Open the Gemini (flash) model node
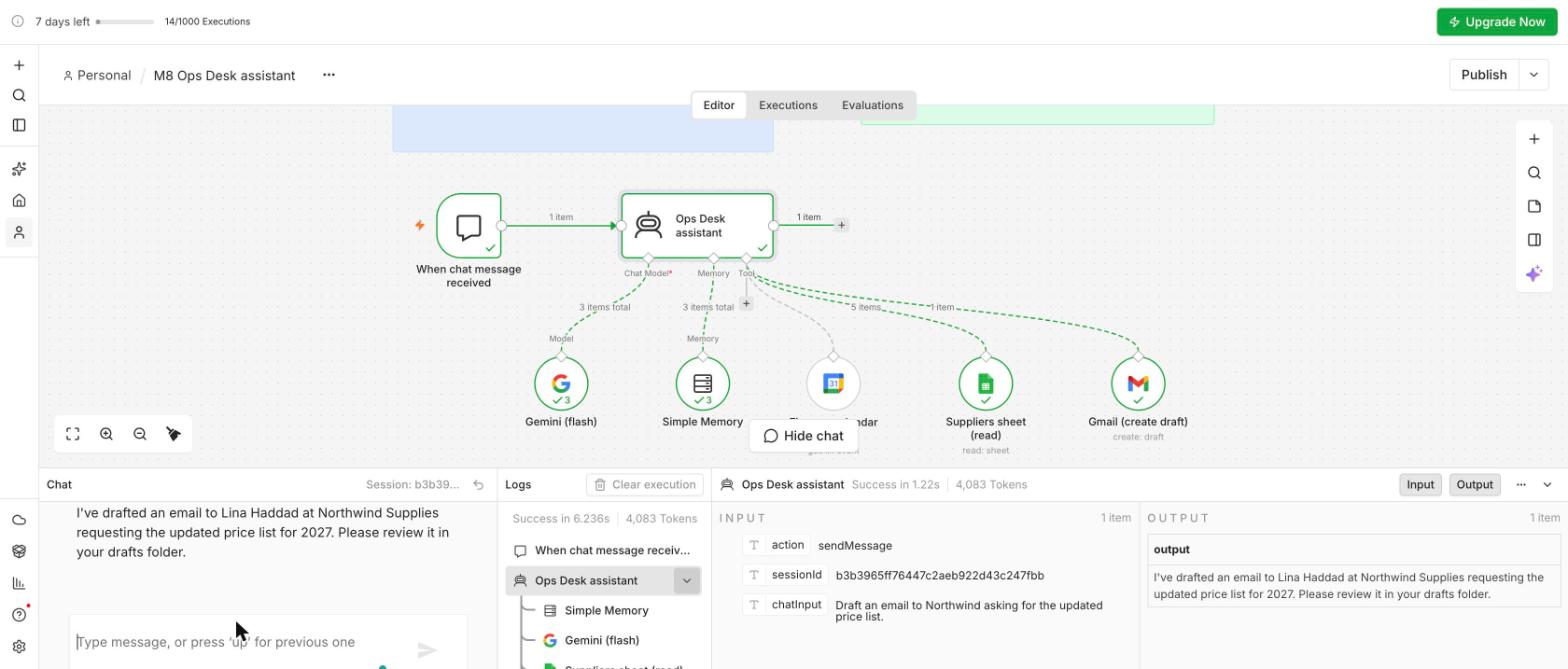This screenshot has width=1568, height=669. pos(561,383)
